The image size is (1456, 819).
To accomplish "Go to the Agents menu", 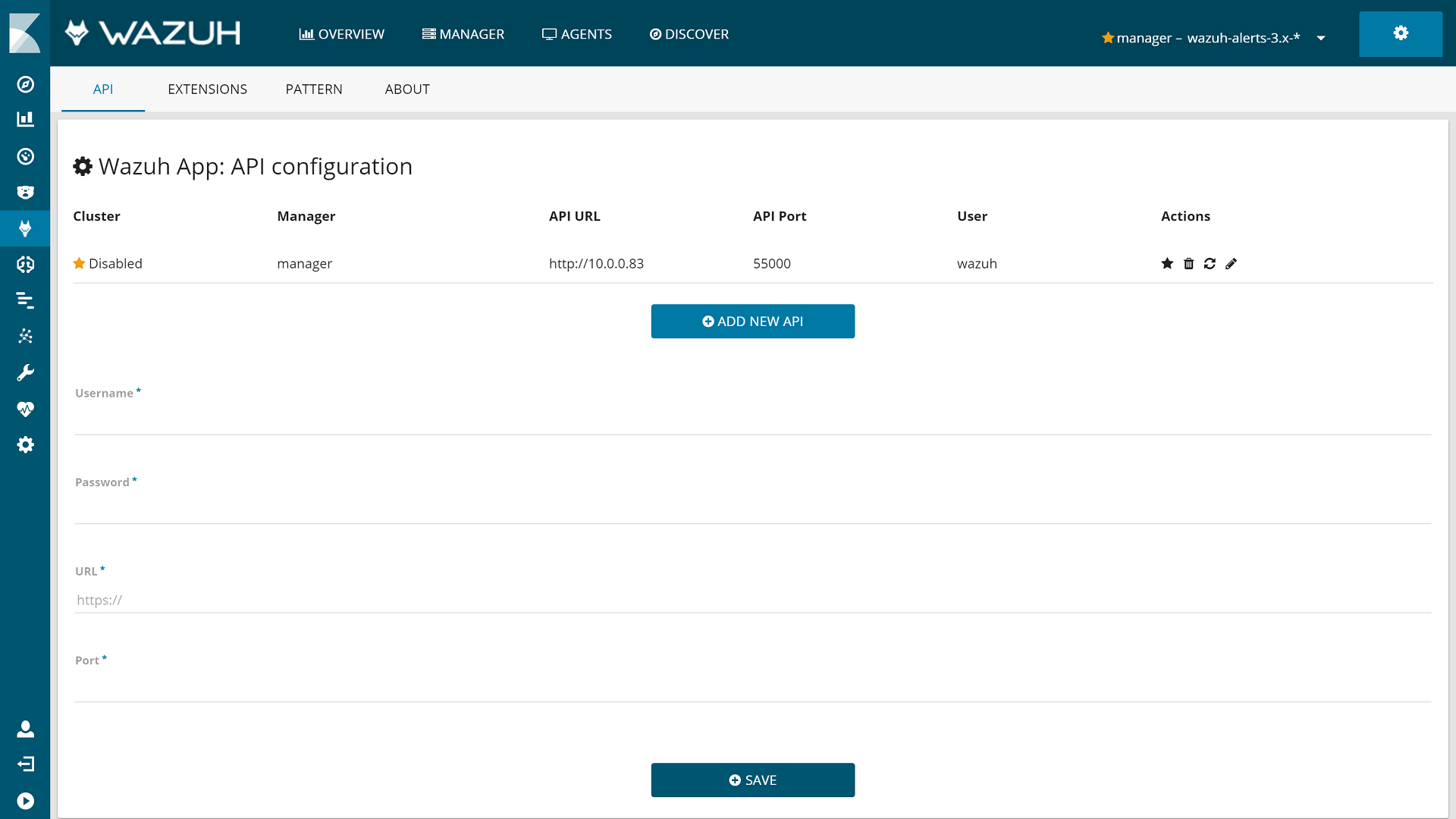I will [576, 34].
